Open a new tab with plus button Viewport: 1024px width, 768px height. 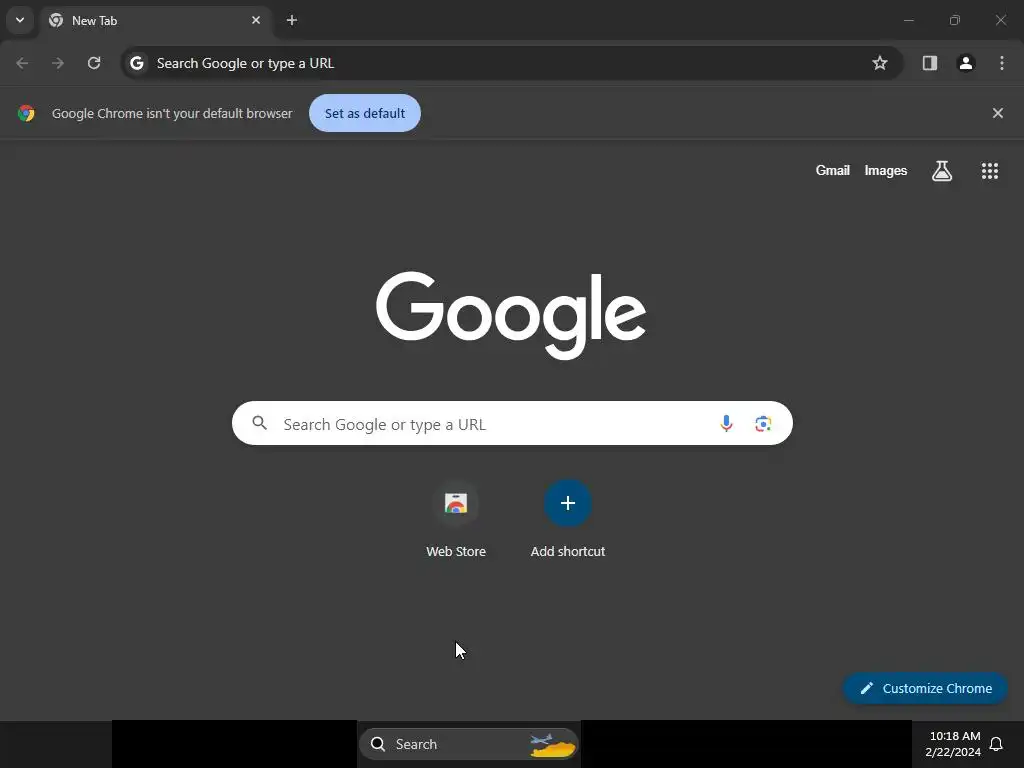click(x=292, y=20)
